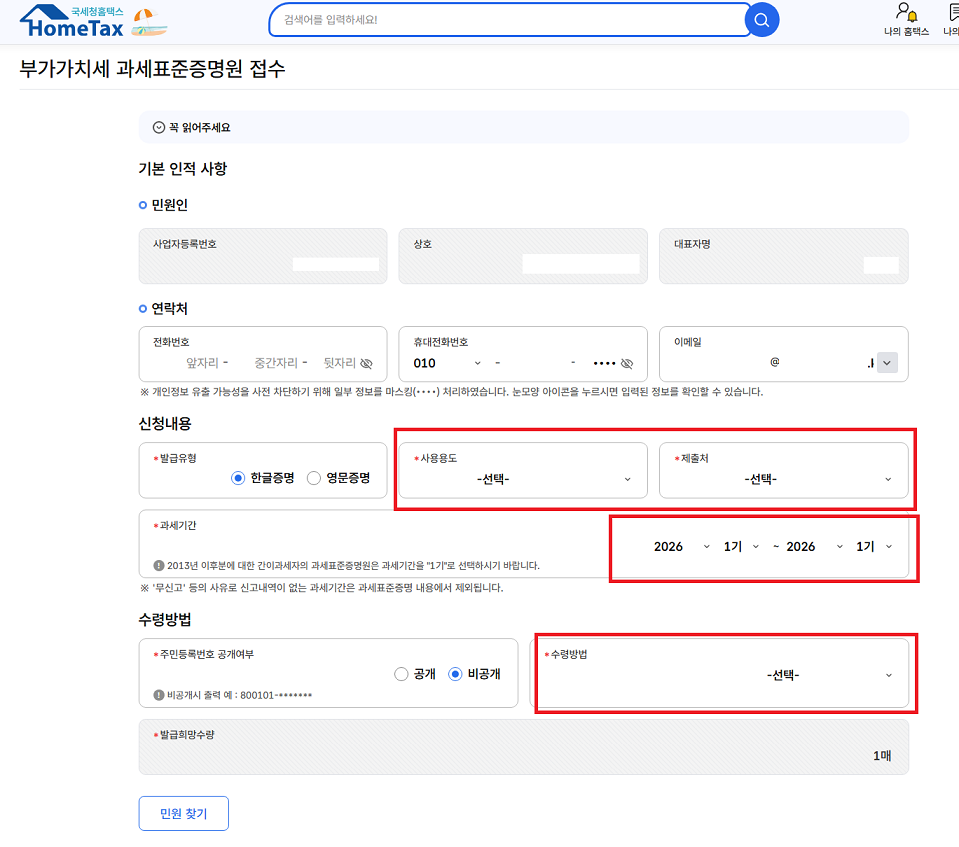Open 나의 홈택스 icon
The width and height of the screenshot is (959, 847).
(906, 20)
